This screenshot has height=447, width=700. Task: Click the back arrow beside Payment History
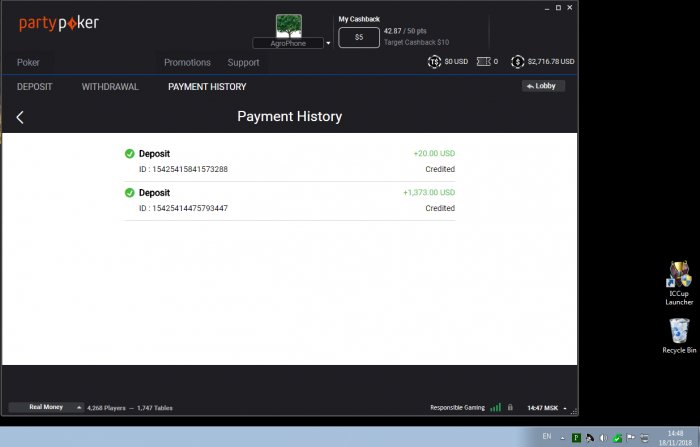20,117
